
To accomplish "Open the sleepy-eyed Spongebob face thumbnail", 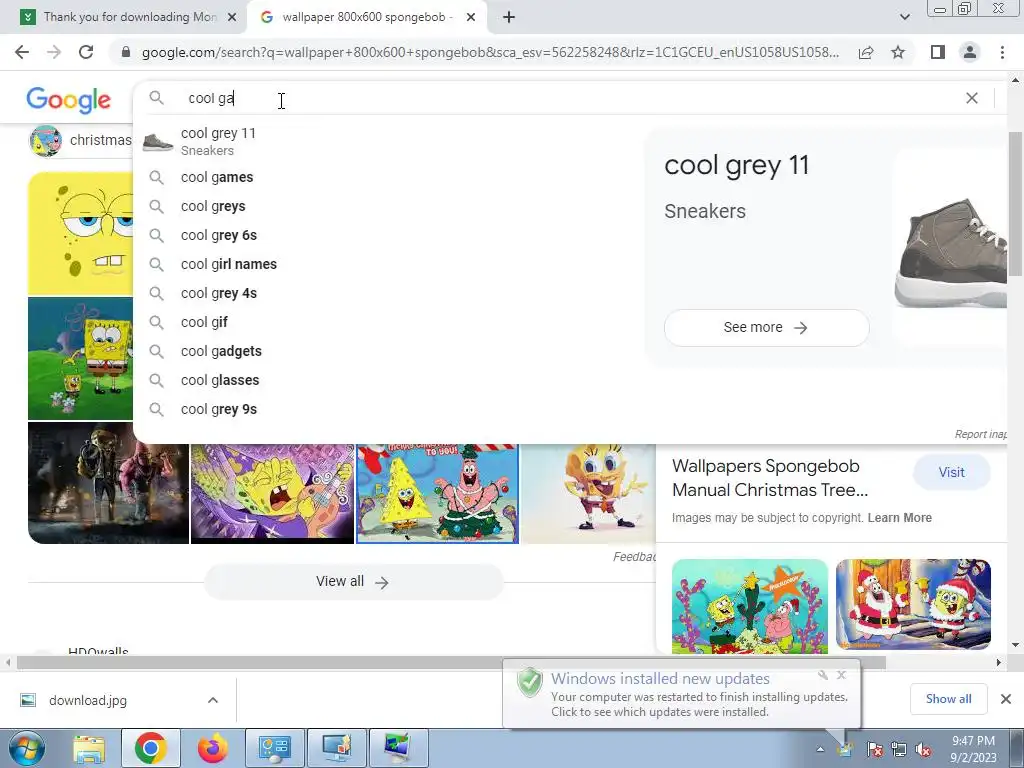I will (x=80, y=234).
